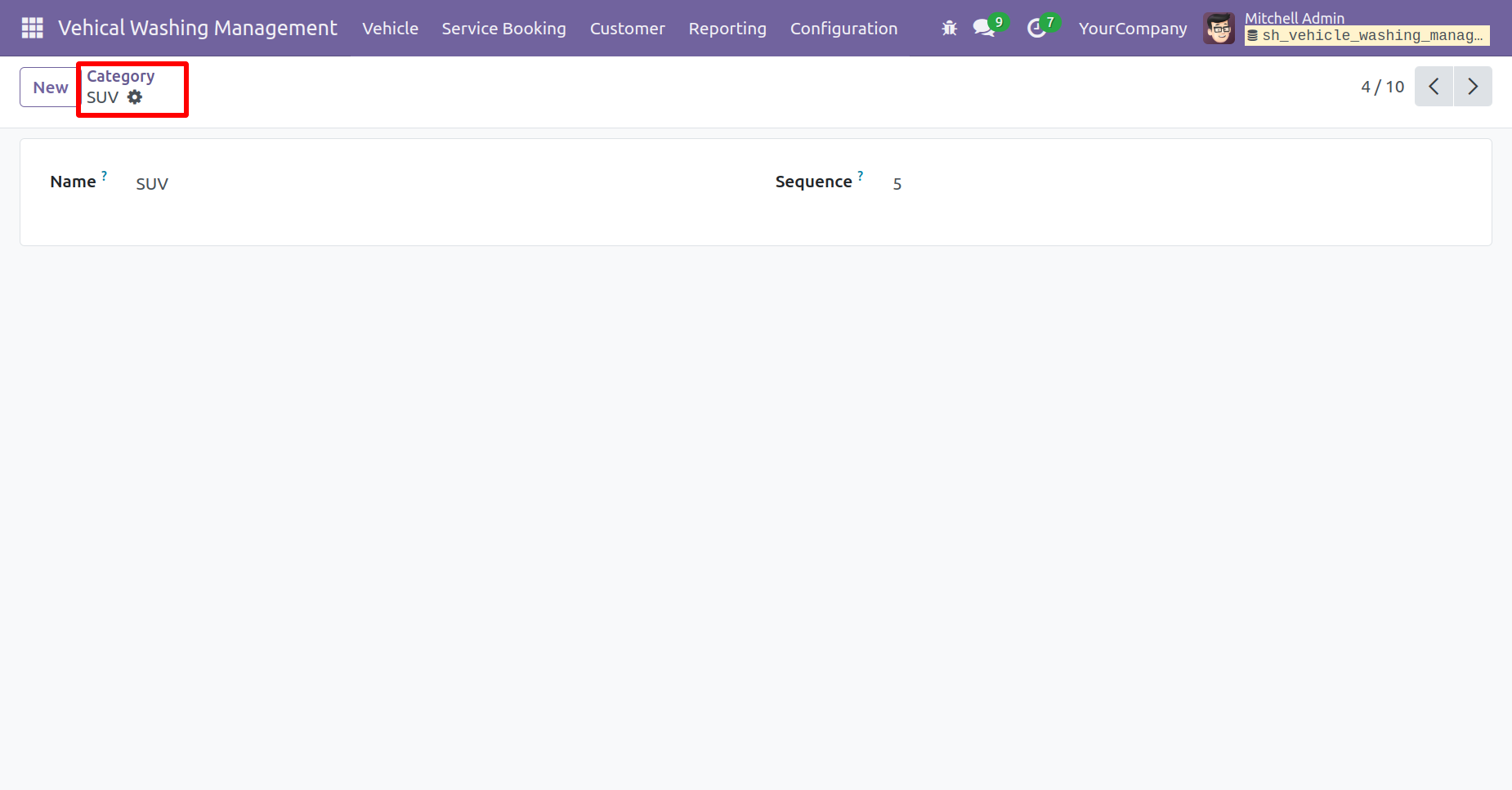Click the gear actions icon beside SUV
This screenshot has height=790, width=1512.
tap(135, 97)
